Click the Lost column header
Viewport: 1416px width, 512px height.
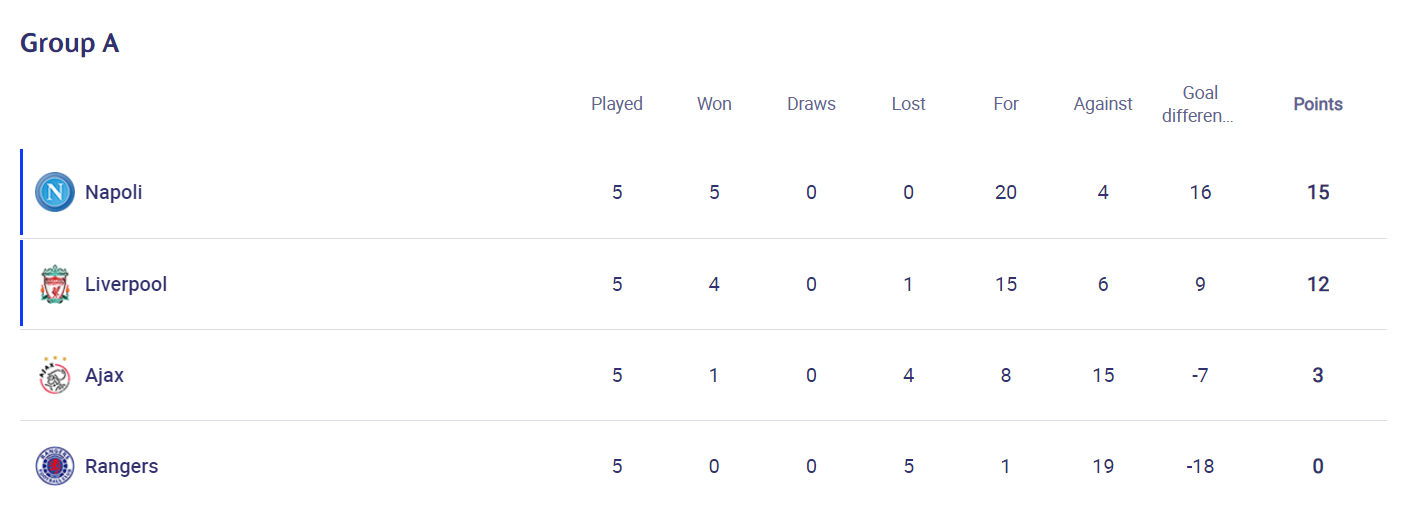coord(908,104)
